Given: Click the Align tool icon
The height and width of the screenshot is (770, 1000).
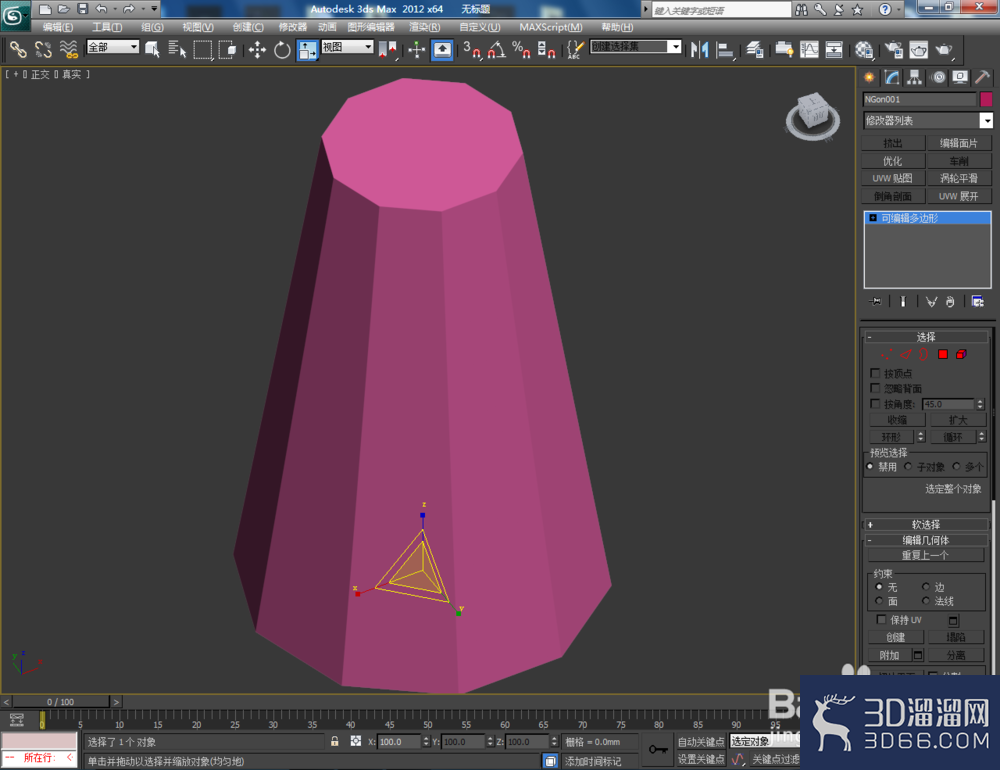Looking at the screenshot, I should (x=725, y=49).
